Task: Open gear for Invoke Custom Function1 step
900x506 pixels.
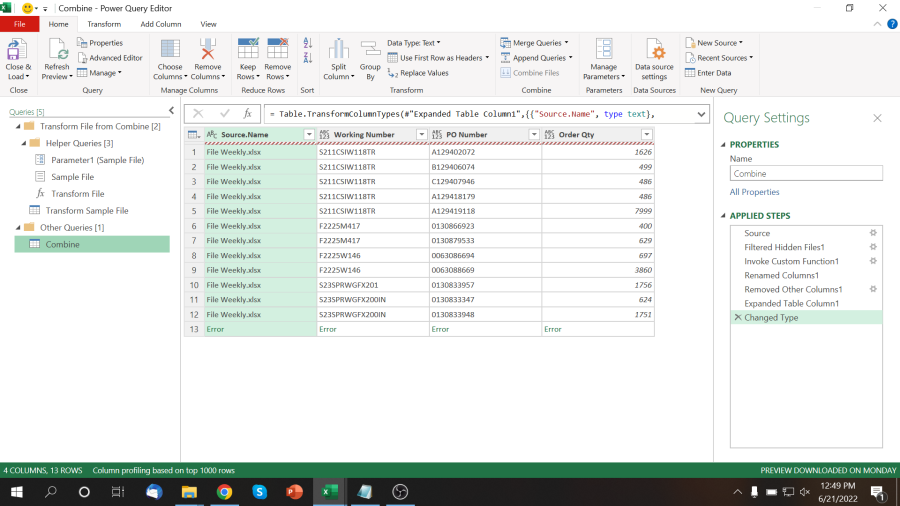Action: click(873, 261)
